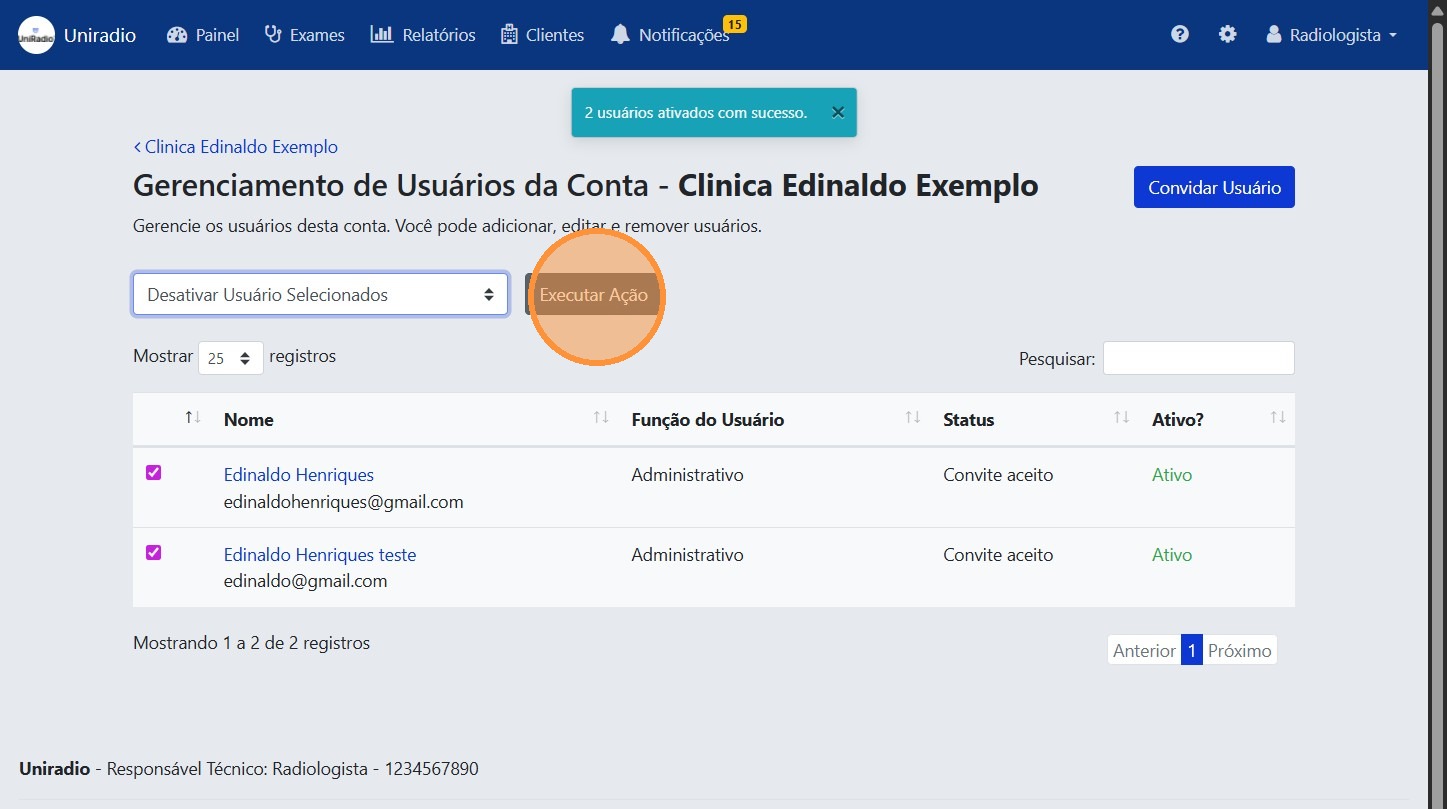Click the Convidar Usuário button
This screenshot has width=1447, height=809.
[x=1213, y=187]
